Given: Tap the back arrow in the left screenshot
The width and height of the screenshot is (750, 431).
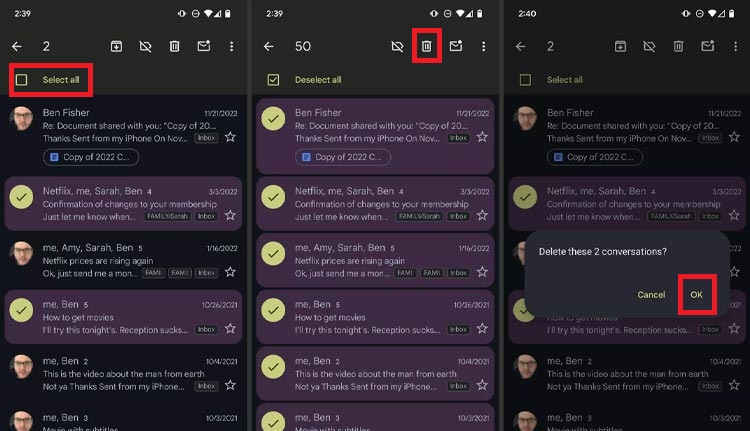Looking at the screenshot, I should (17, 46).
